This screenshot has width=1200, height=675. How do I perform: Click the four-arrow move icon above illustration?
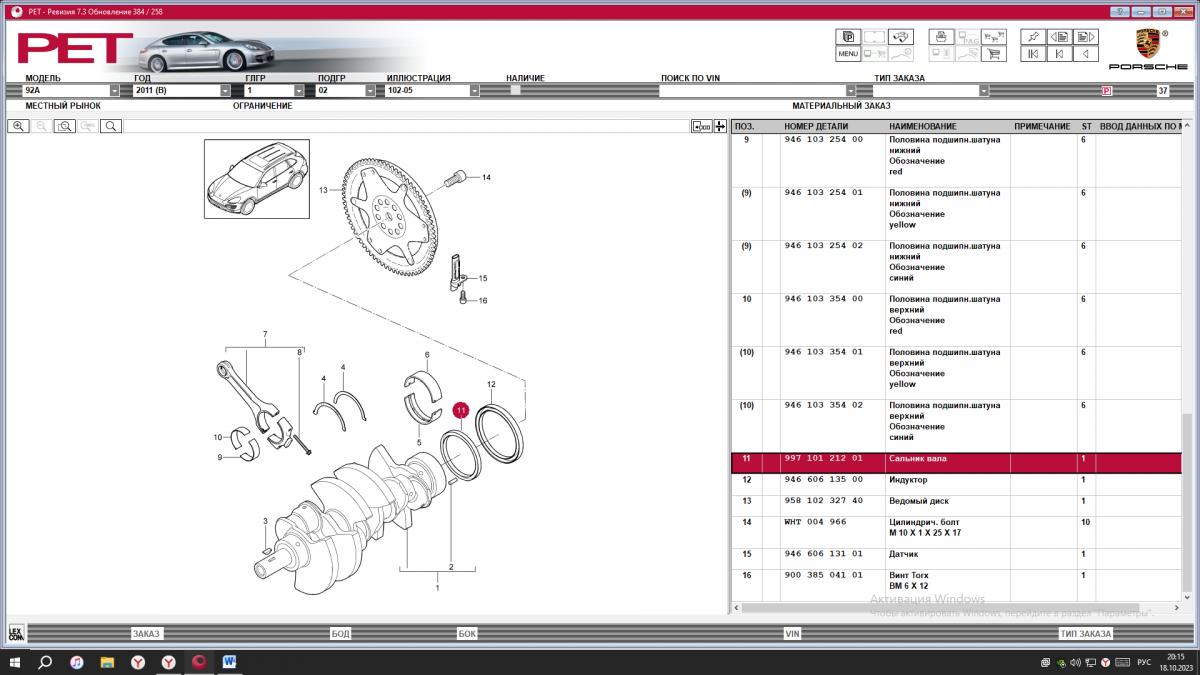(x=720, y=126)
